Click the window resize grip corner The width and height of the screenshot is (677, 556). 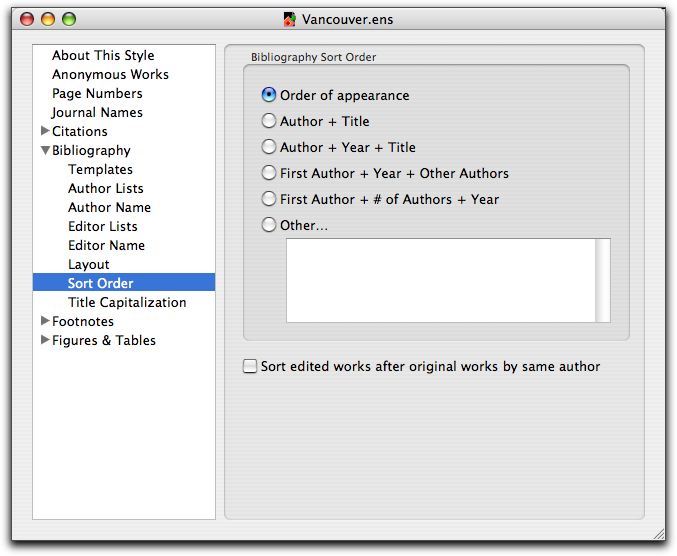[x=658, y=534]
